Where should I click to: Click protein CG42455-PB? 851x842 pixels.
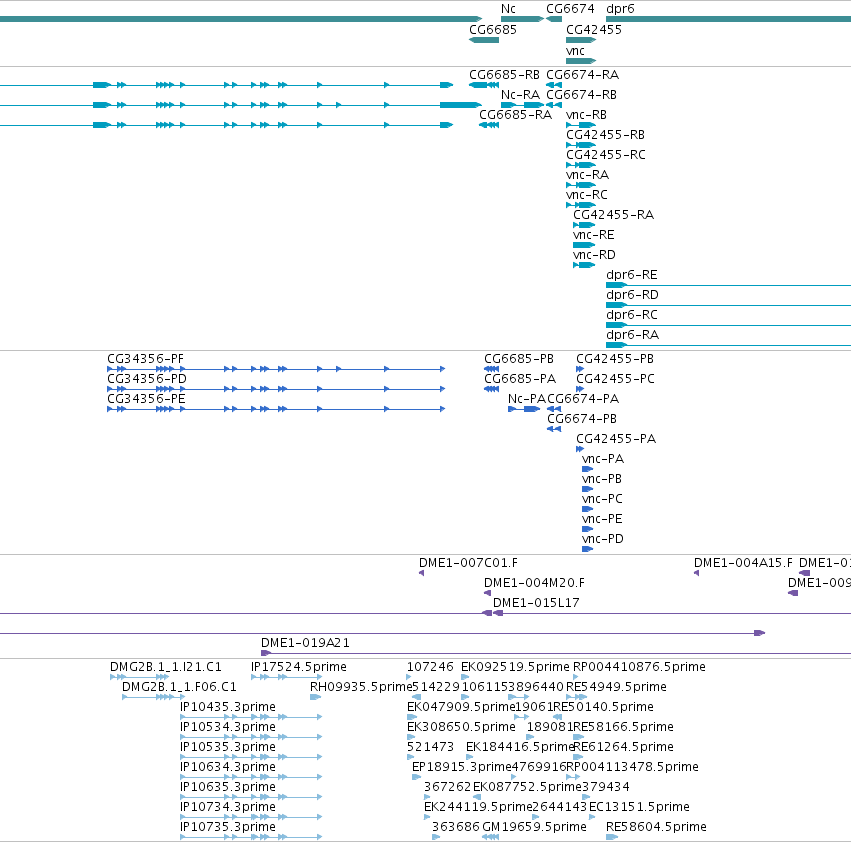(615, 359)
